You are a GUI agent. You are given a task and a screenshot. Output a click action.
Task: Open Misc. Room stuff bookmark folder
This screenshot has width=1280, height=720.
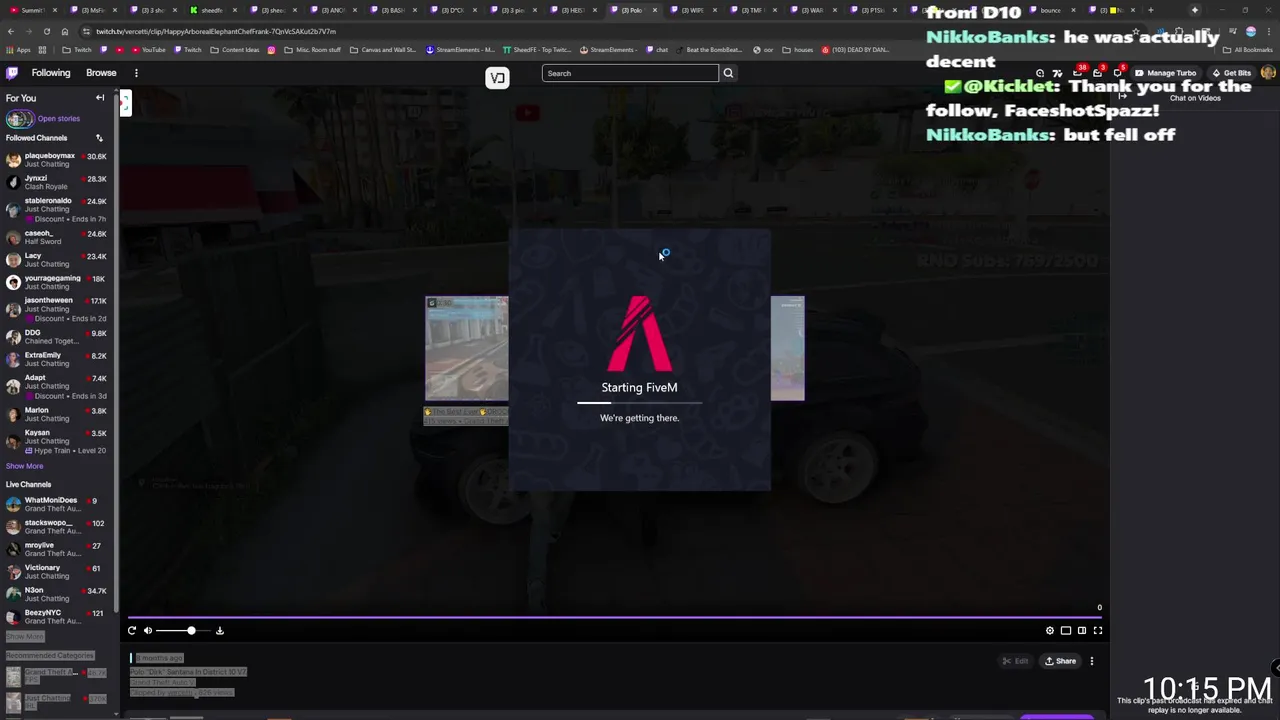click(312, 50)
